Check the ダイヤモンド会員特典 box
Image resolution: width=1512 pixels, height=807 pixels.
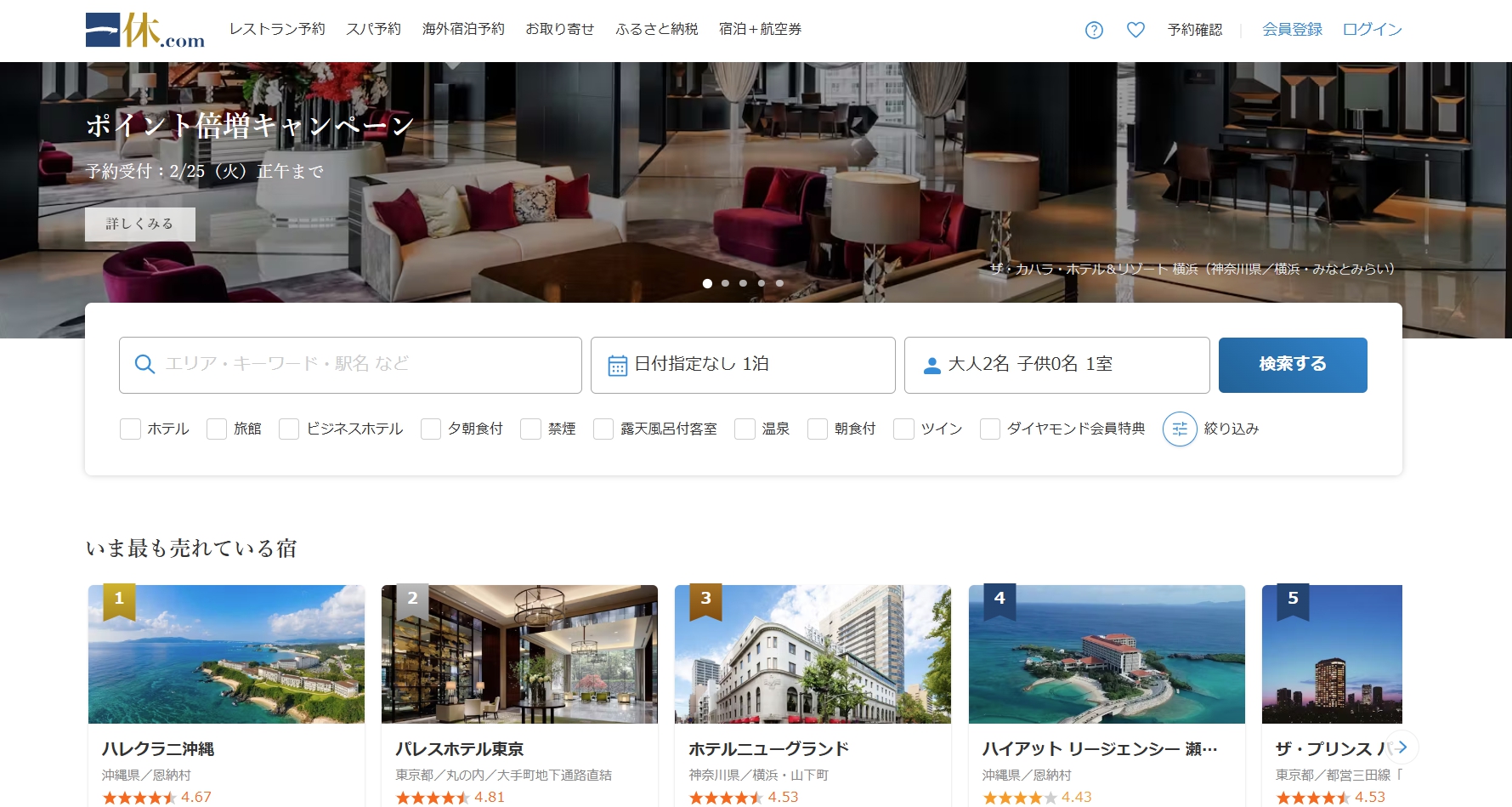tap(990, 429)
